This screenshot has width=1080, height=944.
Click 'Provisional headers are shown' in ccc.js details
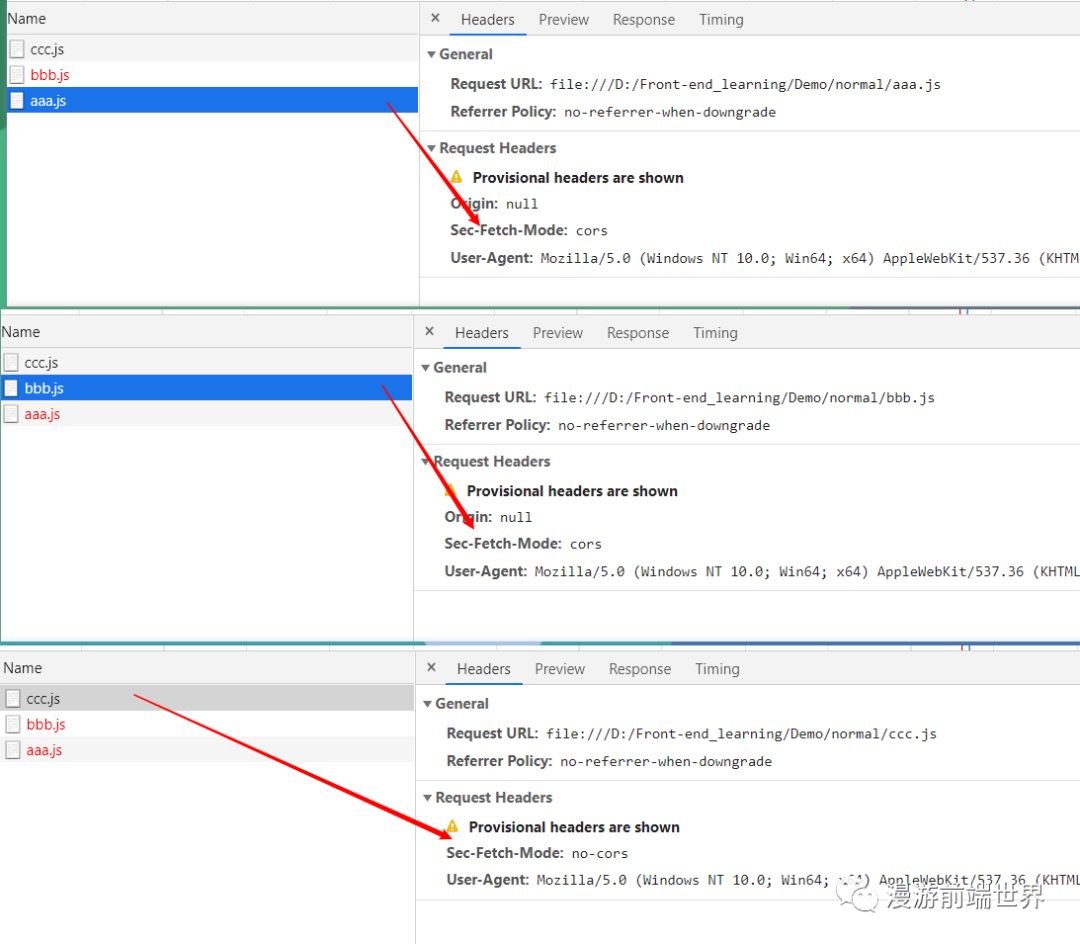tap(574, 827)
